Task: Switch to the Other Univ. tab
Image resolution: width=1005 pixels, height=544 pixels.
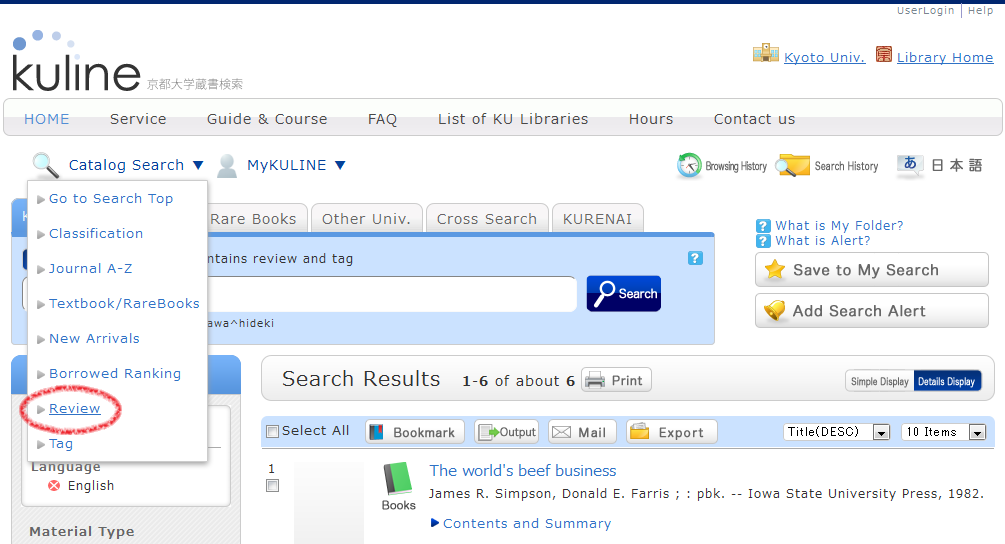Action: point(367,218)
